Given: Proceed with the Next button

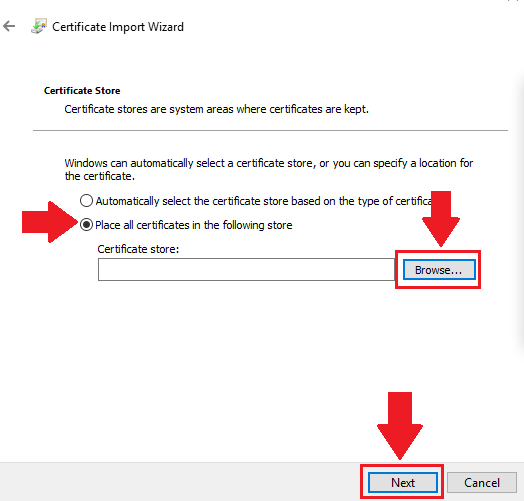Looking at the screenshot, I should pyautogui.click(x=403, y=482).
